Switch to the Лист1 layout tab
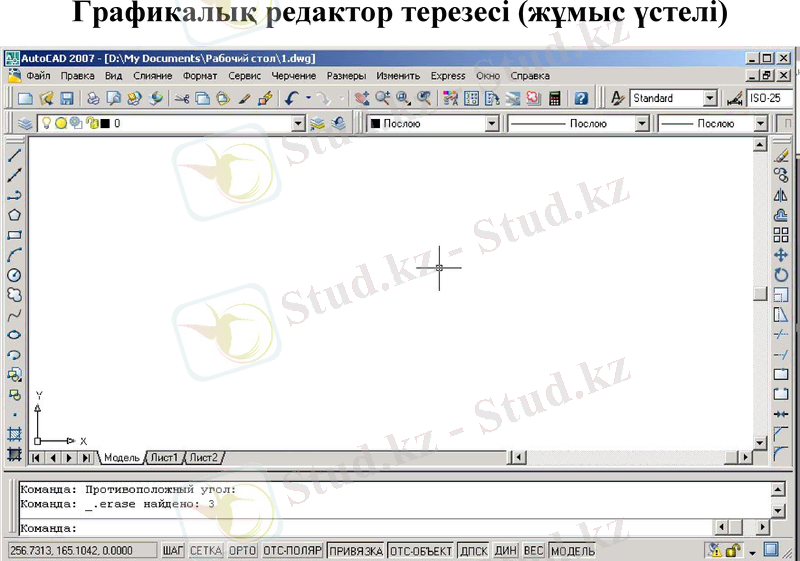 [x=164, y=457]
